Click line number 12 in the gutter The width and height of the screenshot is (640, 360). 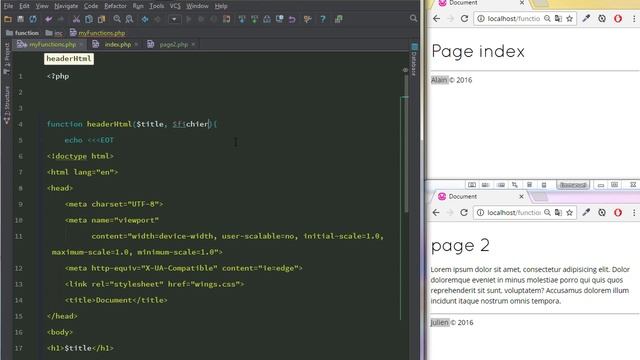tap(19, 268)
